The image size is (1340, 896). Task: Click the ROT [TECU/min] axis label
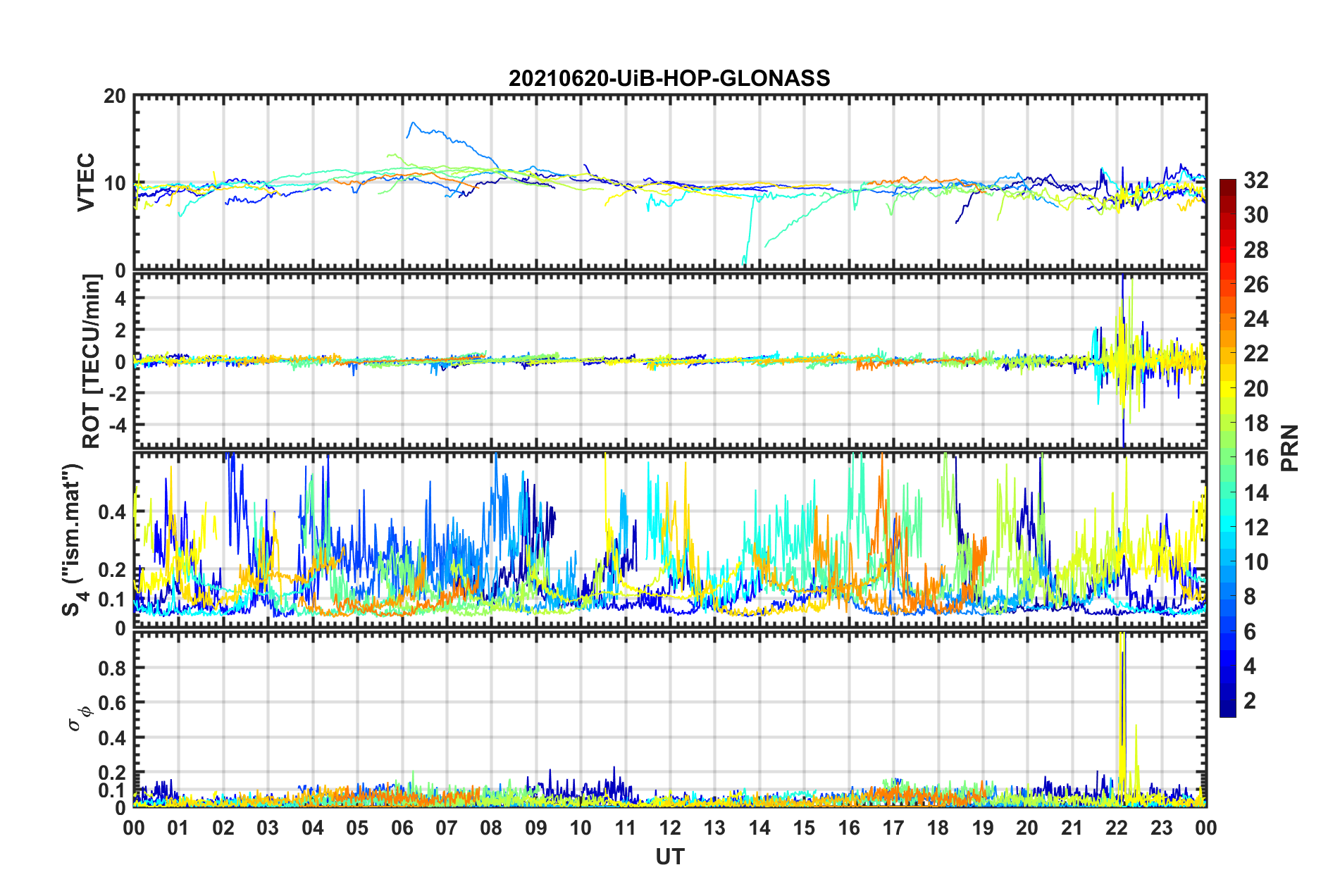92,361
